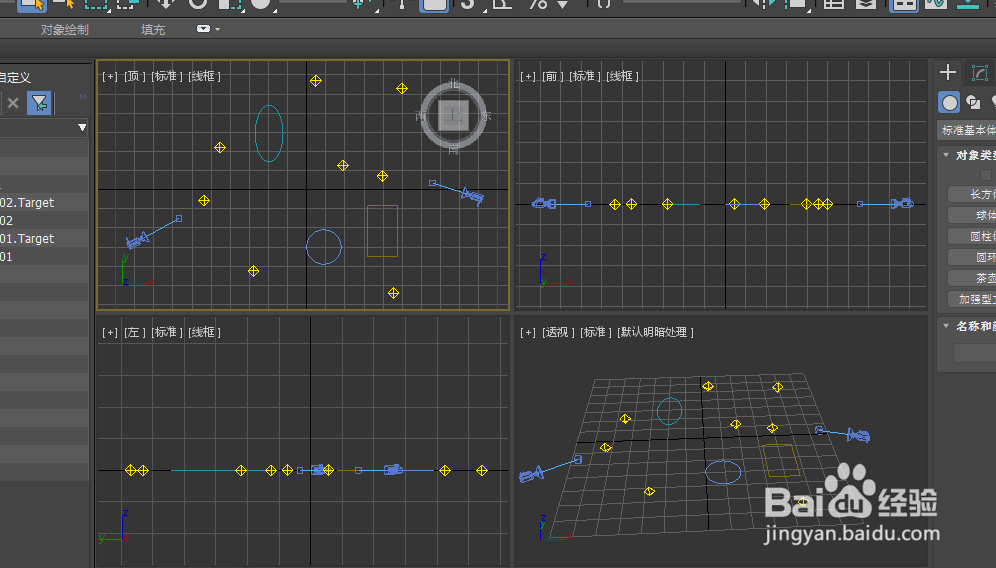Toggle the Scene Explorer icon
This screenshot has height=568, width=996.
click(834, 4)
